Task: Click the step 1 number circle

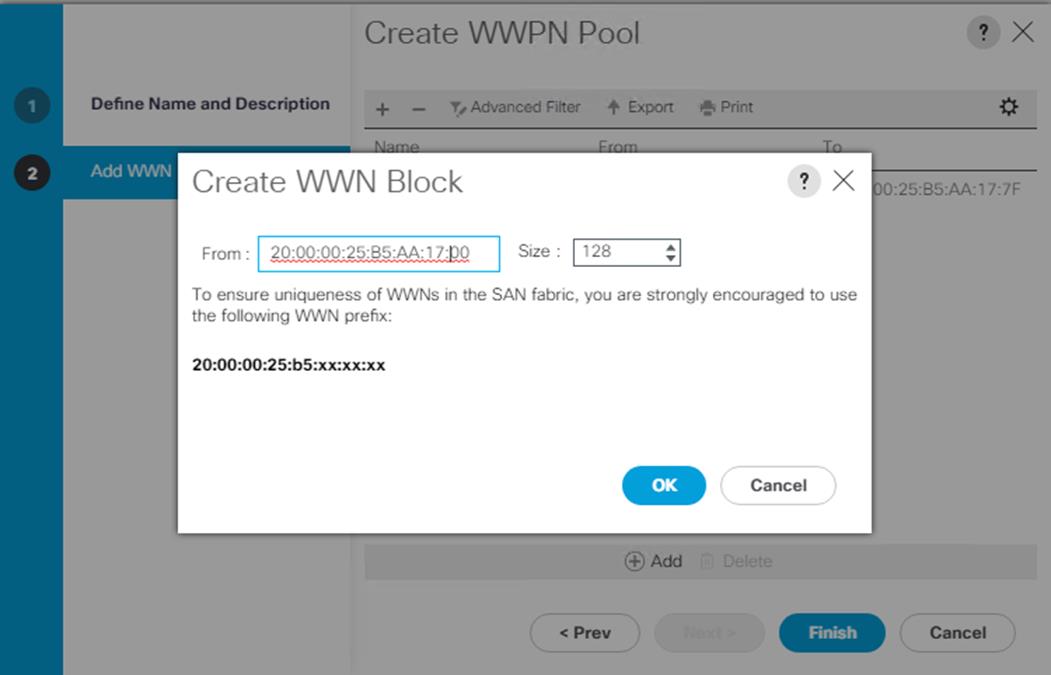Action: pyautogui.click(x=32, y=105)
